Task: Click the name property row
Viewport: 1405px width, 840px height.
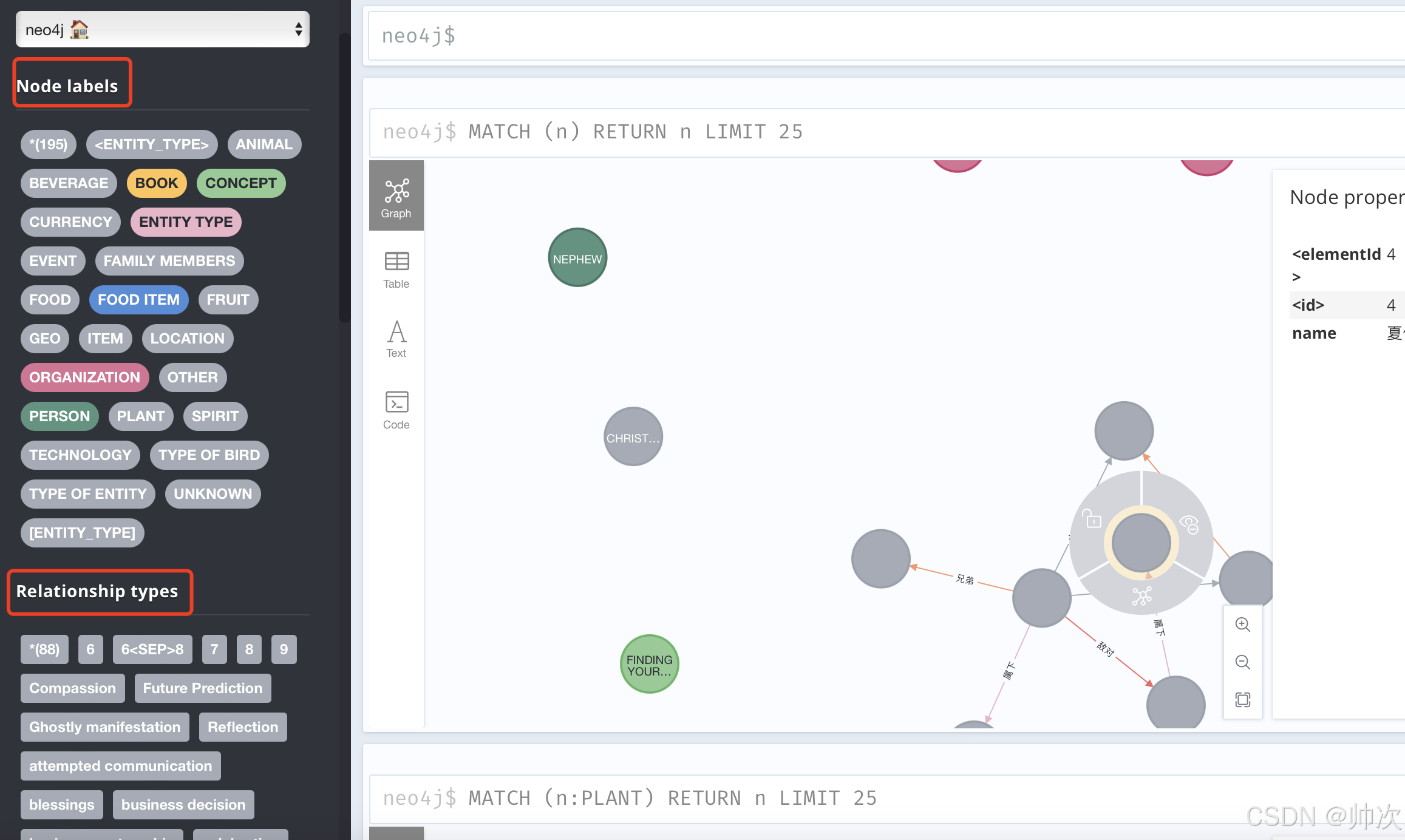Action: point(1347,333)
